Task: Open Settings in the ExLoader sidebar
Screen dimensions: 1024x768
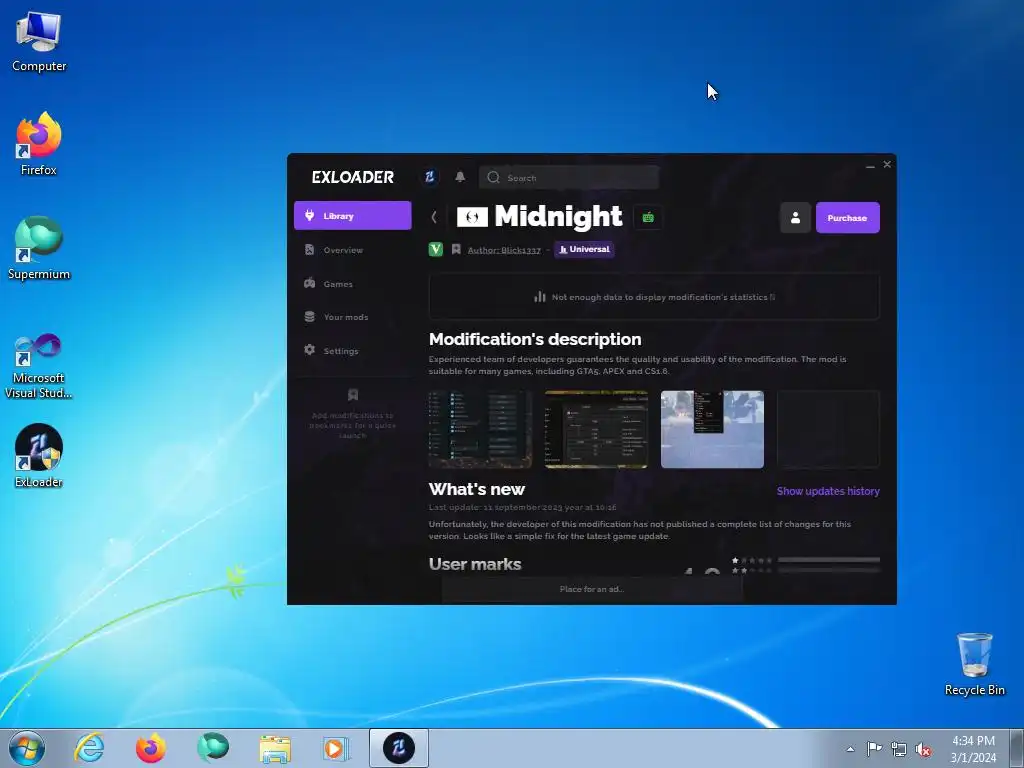Action: point(353,351)
